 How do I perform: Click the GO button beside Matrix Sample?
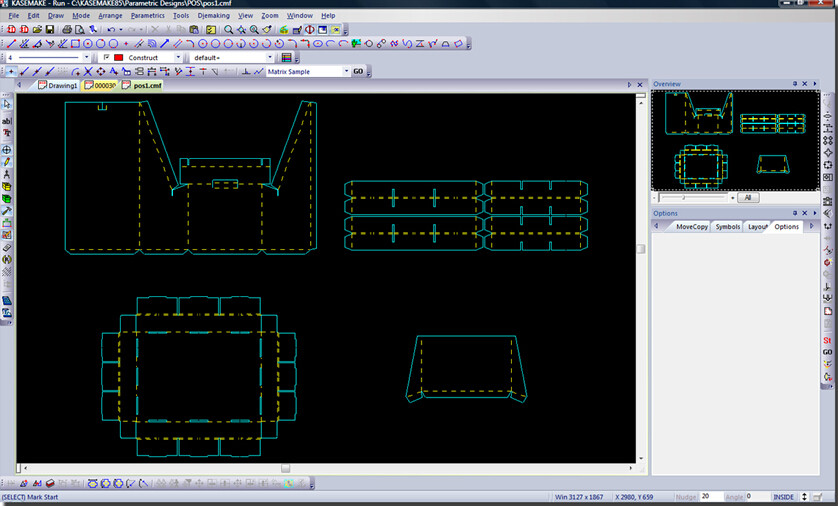pos(358,71)
